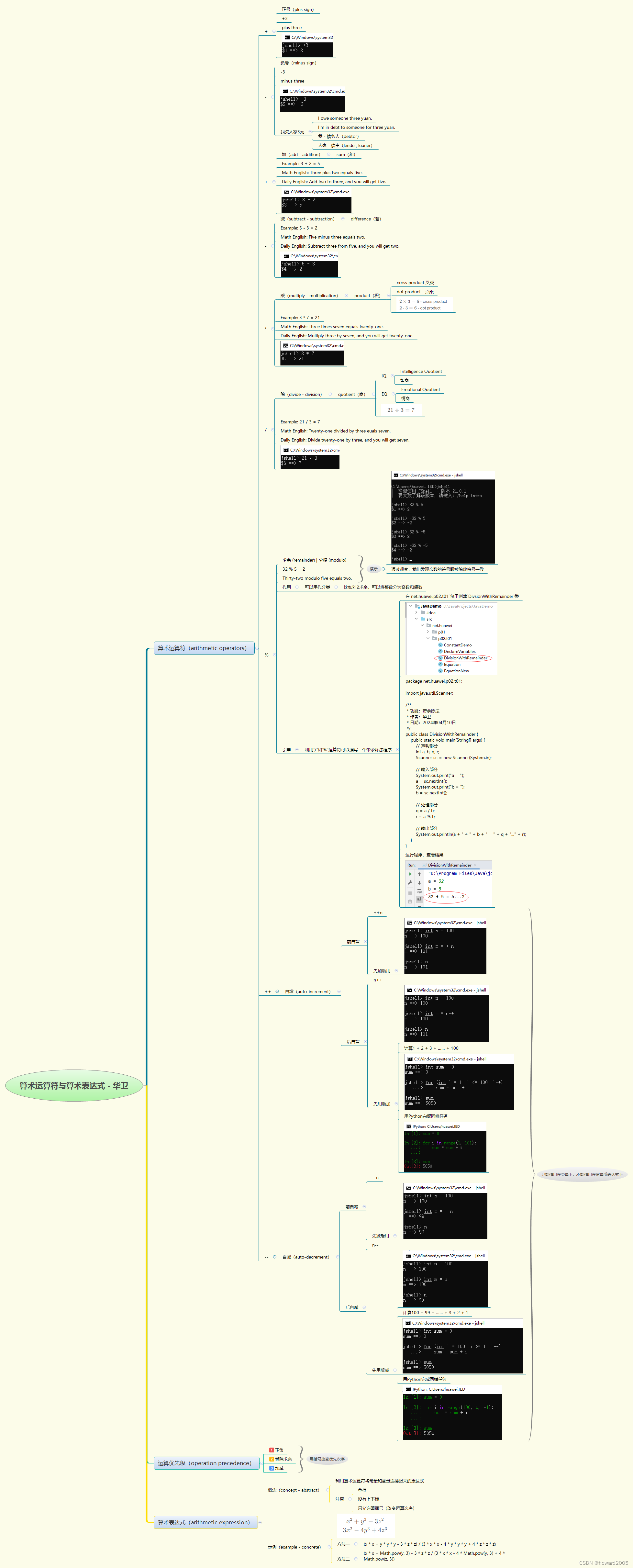
Task: Select the 用括号改变优先次序 summary node
Action: pos(327,1459)
